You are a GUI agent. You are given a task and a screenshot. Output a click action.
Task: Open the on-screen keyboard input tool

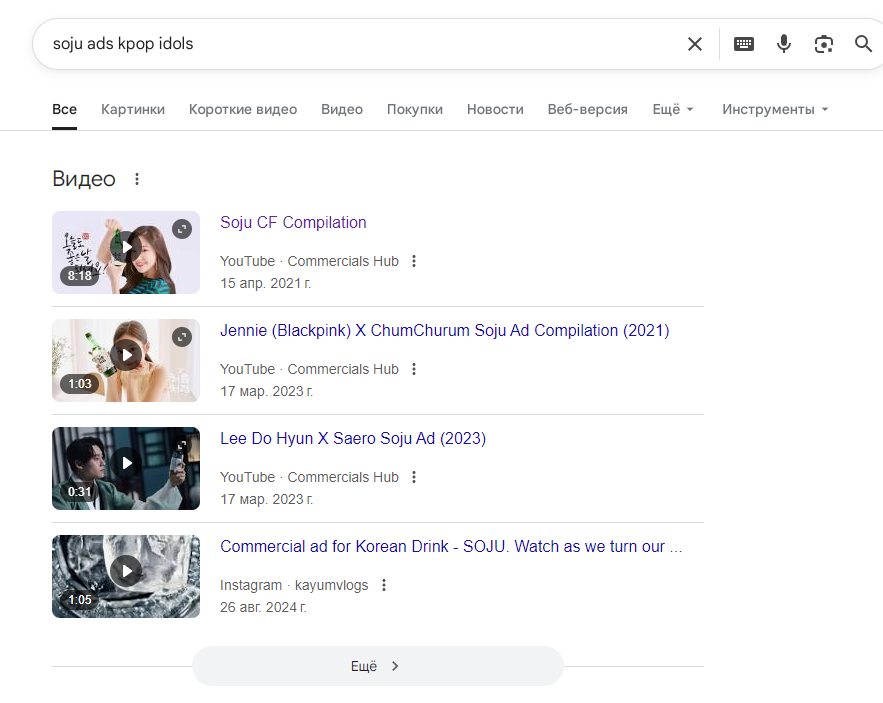tap(744, 44)
